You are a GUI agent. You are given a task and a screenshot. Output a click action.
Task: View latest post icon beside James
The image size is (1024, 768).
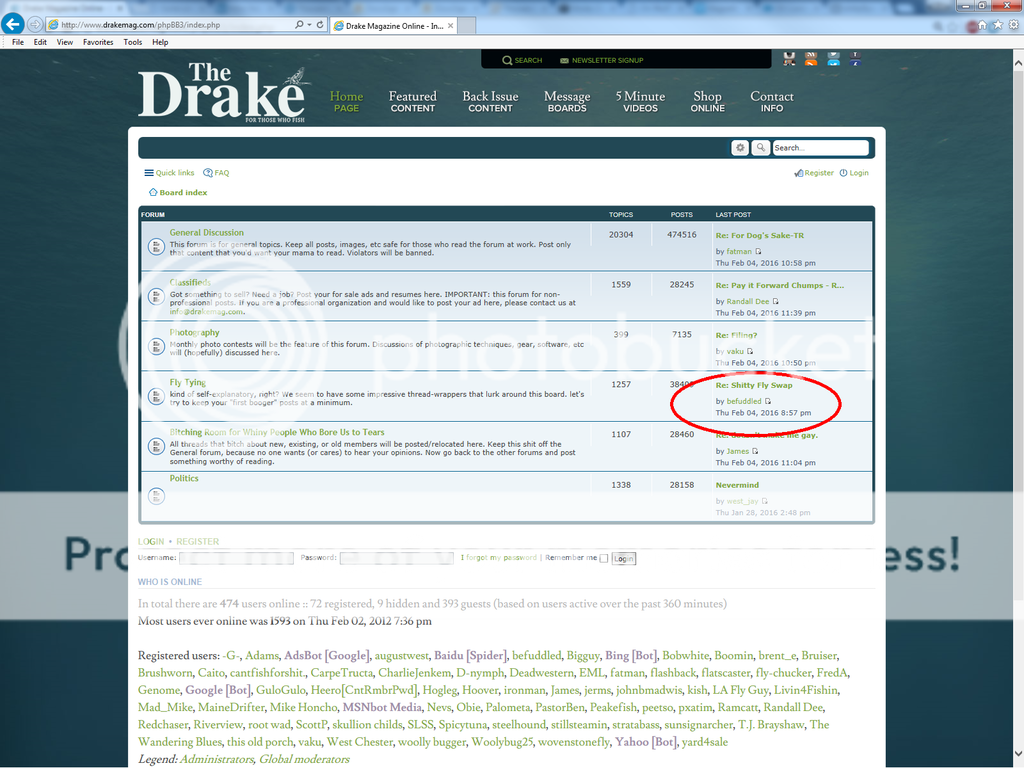pyautogui.click(x=755, y=451)
